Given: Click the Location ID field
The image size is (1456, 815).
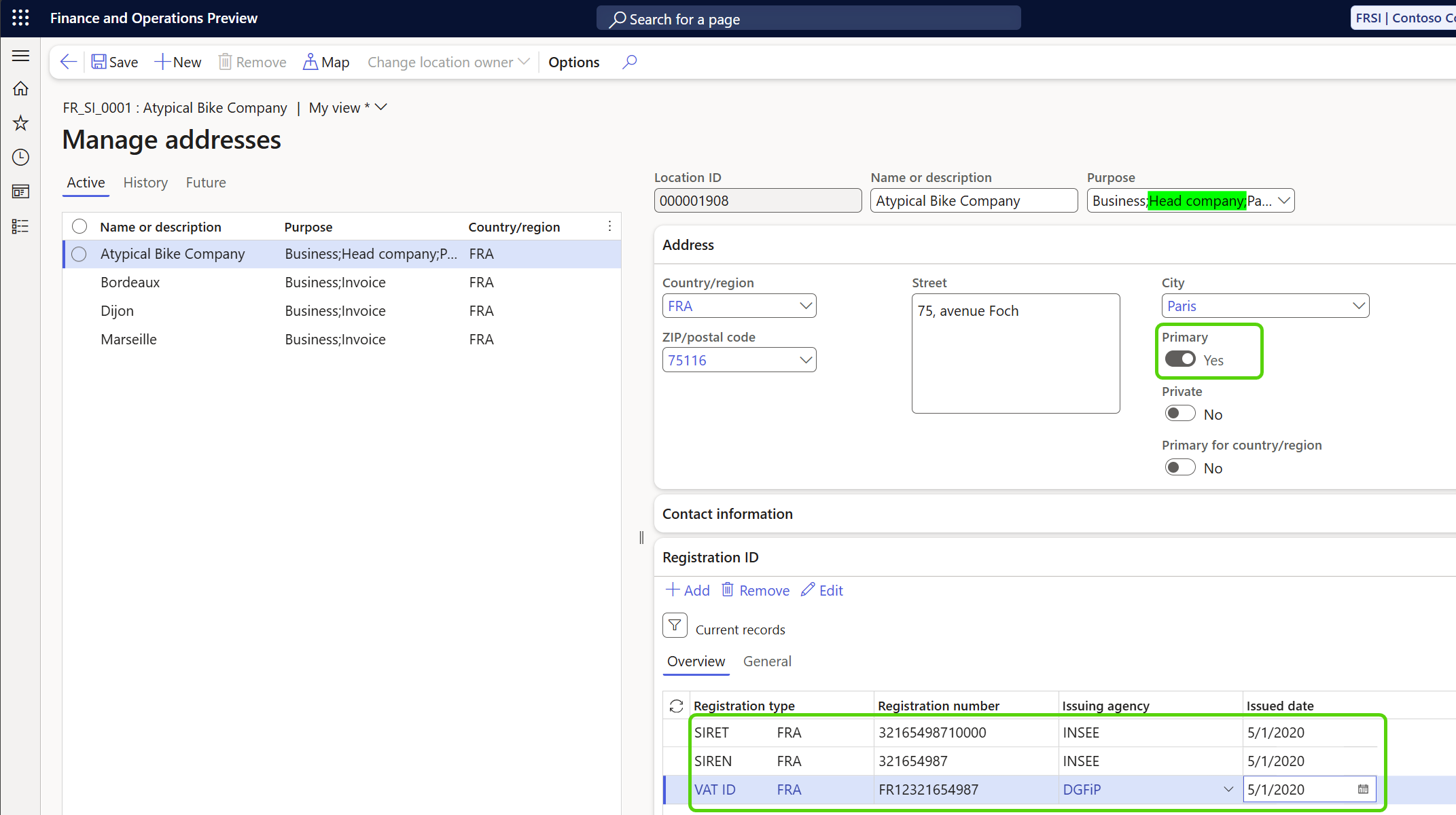Looking at the screenshot, I should [x=758, y=200].
